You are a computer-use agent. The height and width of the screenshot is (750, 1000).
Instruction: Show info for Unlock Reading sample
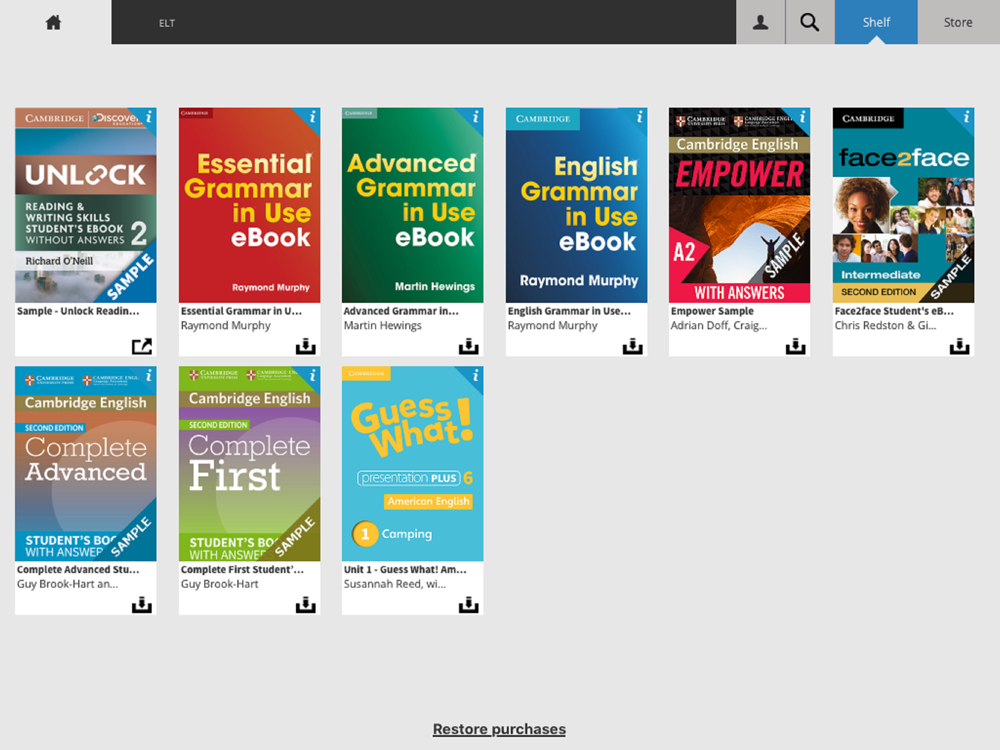[149, 116]
